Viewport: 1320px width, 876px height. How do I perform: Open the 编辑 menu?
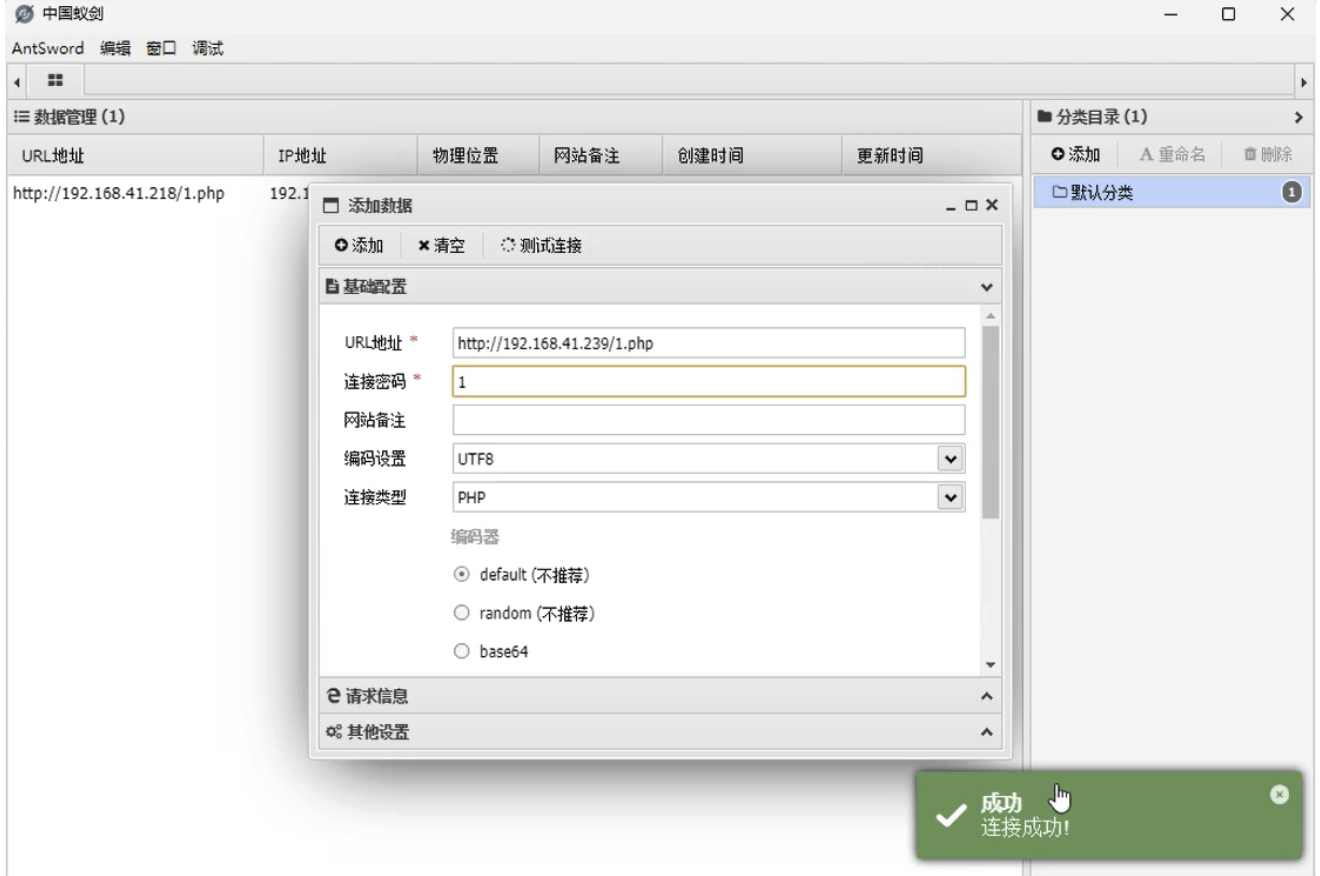(x=115, y=48)
